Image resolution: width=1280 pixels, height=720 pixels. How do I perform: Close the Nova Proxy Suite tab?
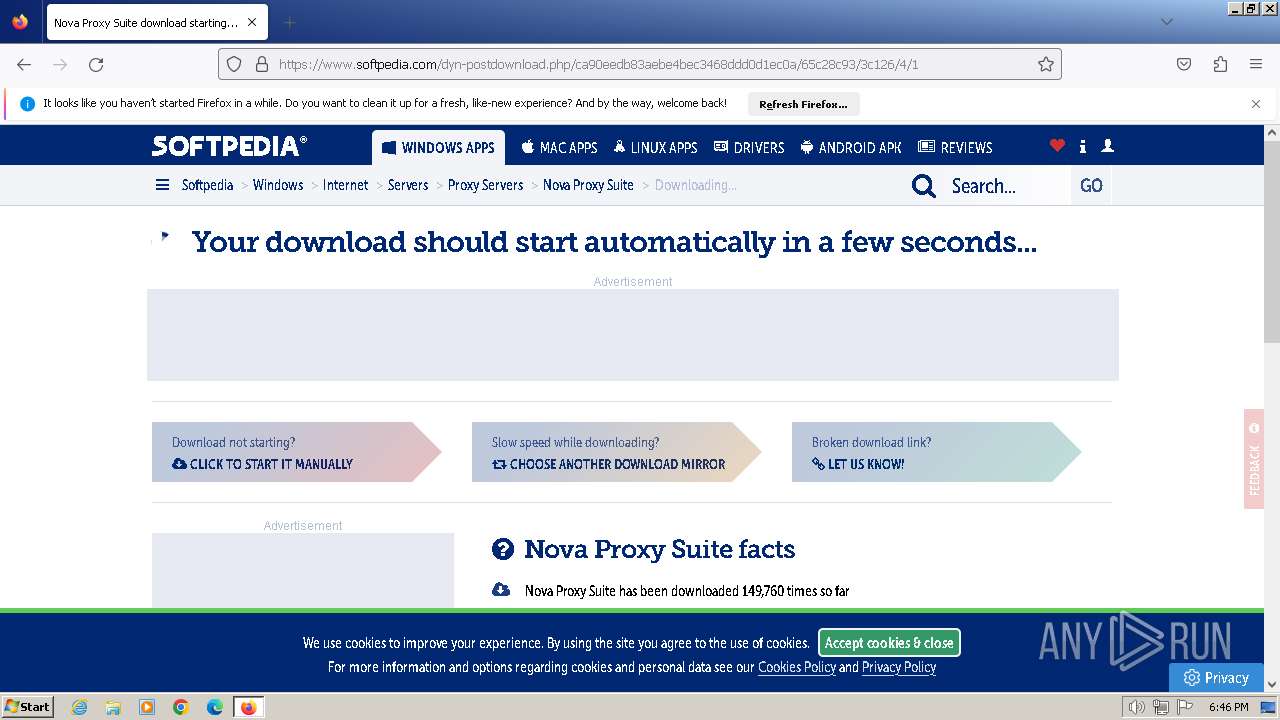(252, 22)
